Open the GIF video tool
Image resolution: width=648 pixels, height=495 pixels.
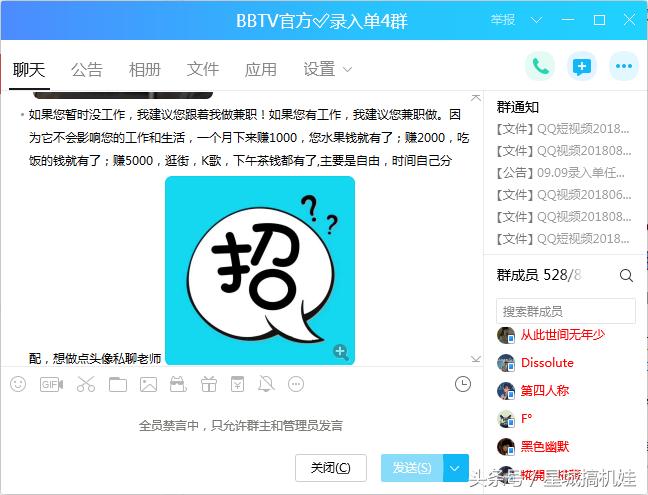click(51, 385)
